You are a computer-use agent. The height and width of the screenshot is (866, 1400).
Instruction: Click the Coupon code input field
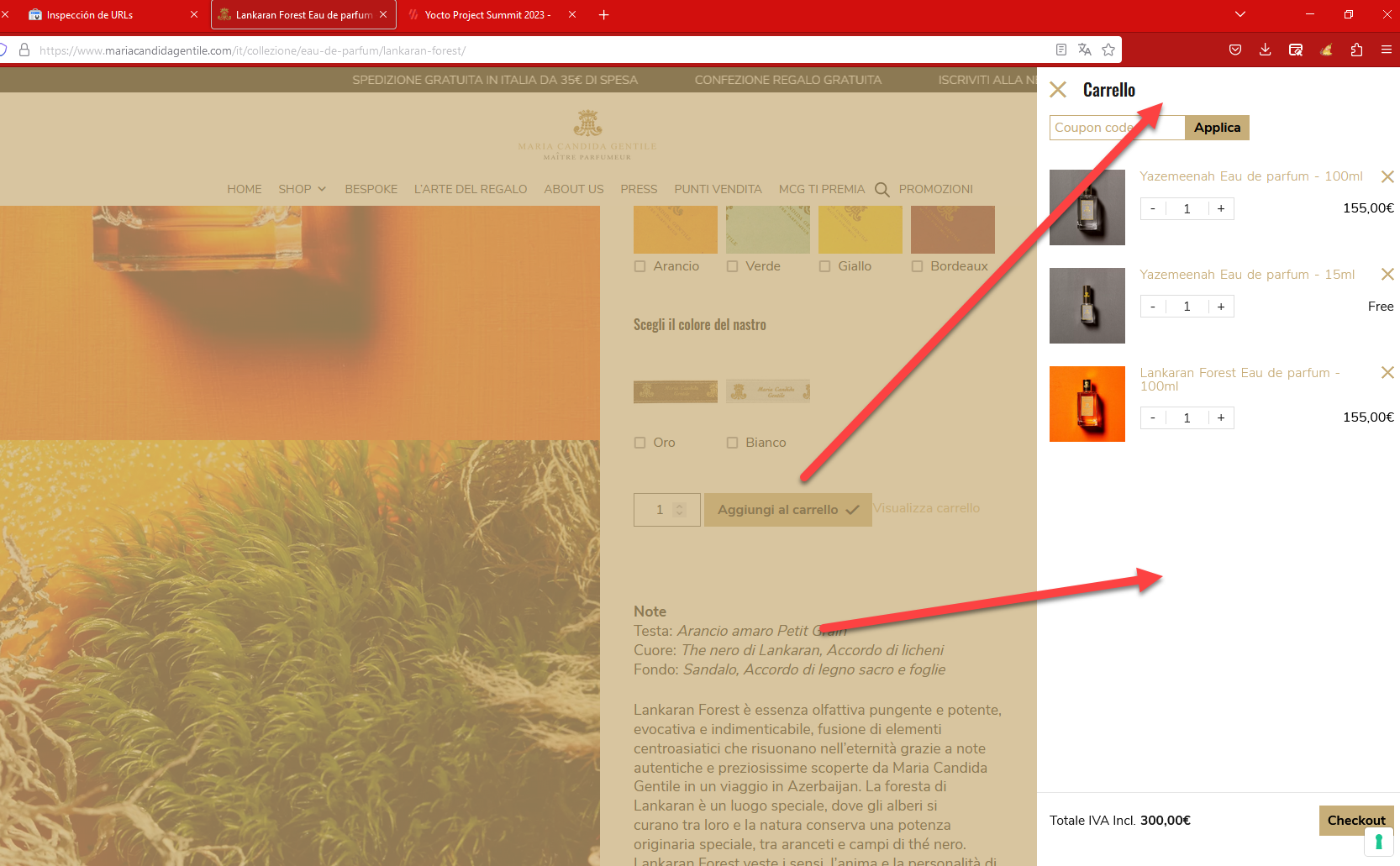coord(1118,128)
